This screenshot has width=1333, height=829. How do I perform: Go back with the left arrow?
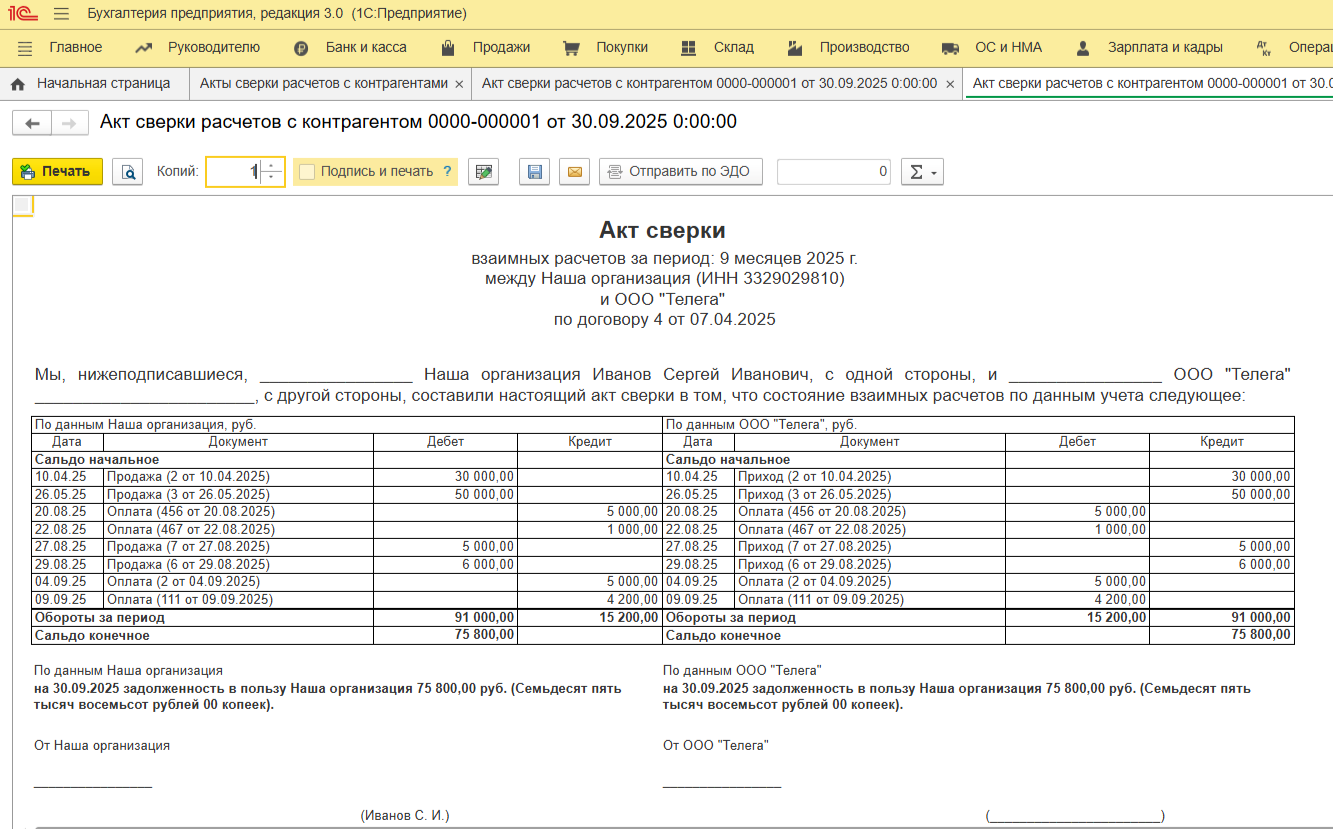coord(33,123)
